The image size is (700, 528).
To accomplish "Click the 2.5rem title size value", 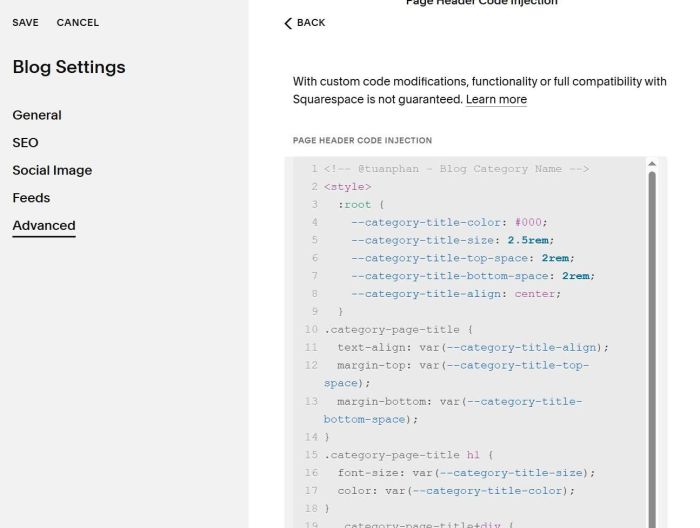I will point(528,240).
